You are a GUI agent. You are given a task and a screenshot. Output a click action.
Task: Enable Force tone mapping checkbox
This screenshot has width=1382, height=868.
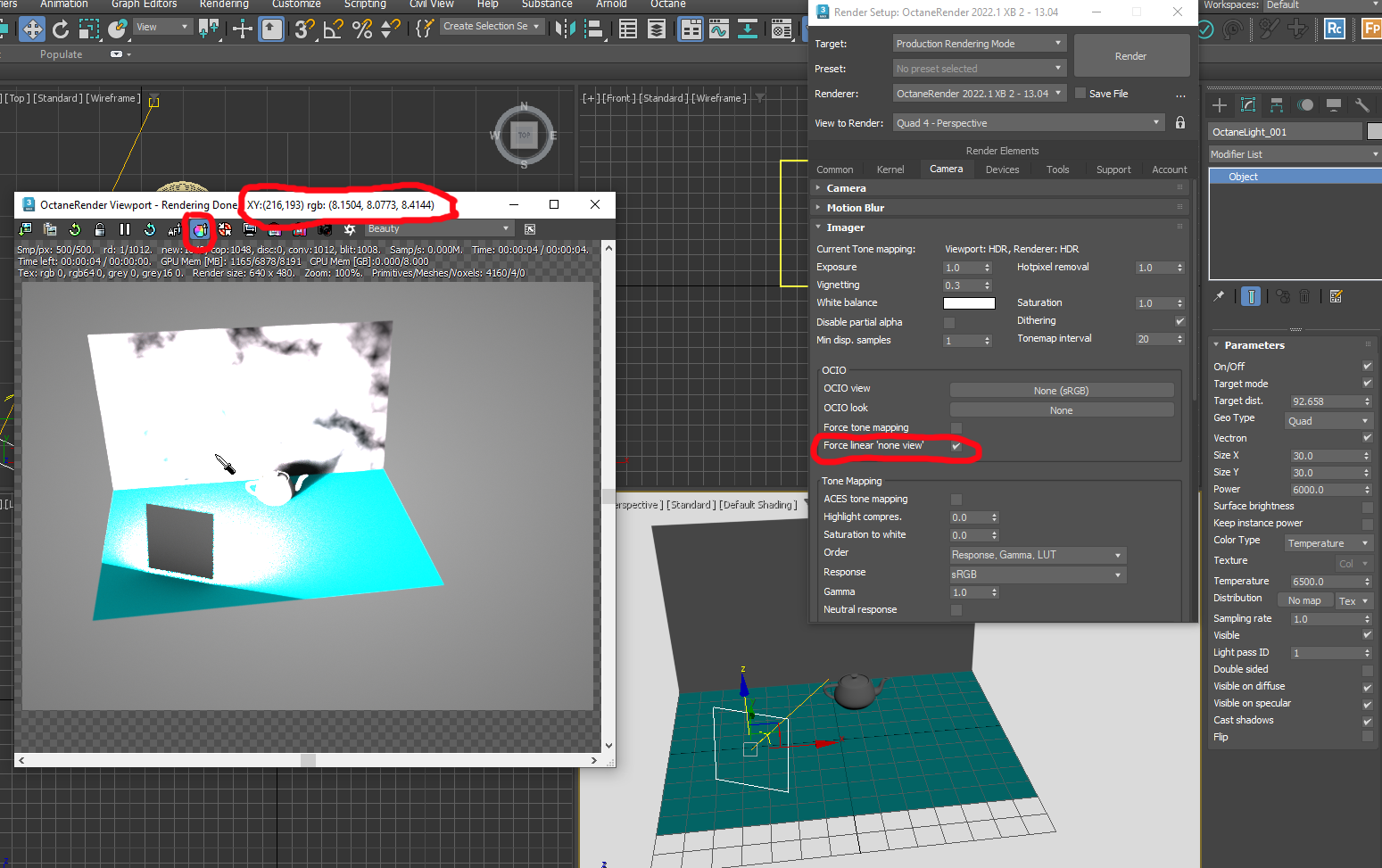pyautogui.click(x=956, y=428)
